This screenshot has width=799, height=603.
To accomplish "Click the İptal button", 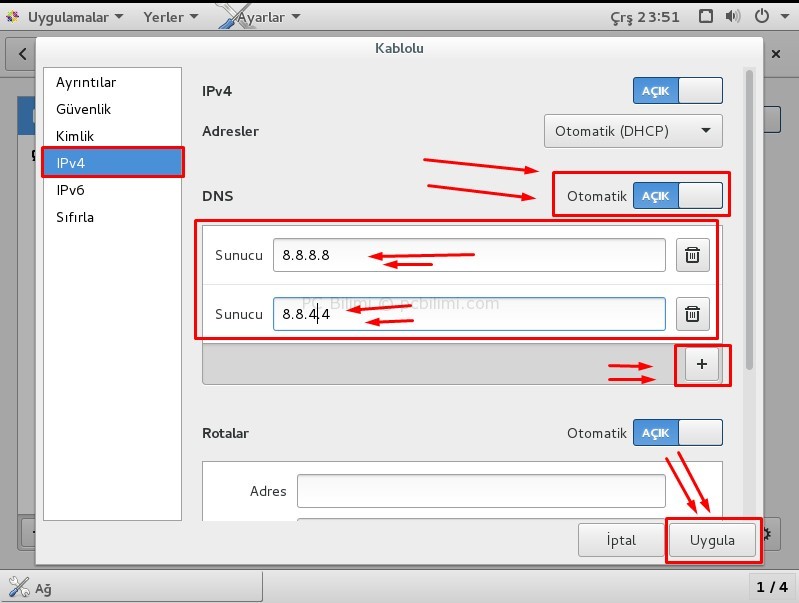I will [621, 540].
